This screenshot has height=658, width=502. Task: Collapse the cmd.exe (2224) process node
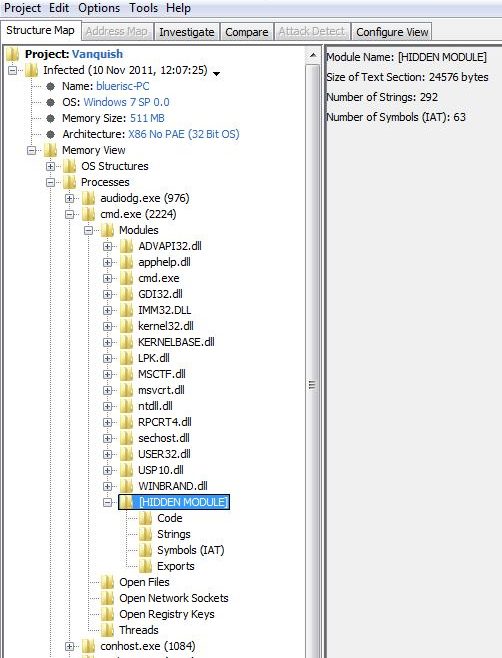(69, 214)
